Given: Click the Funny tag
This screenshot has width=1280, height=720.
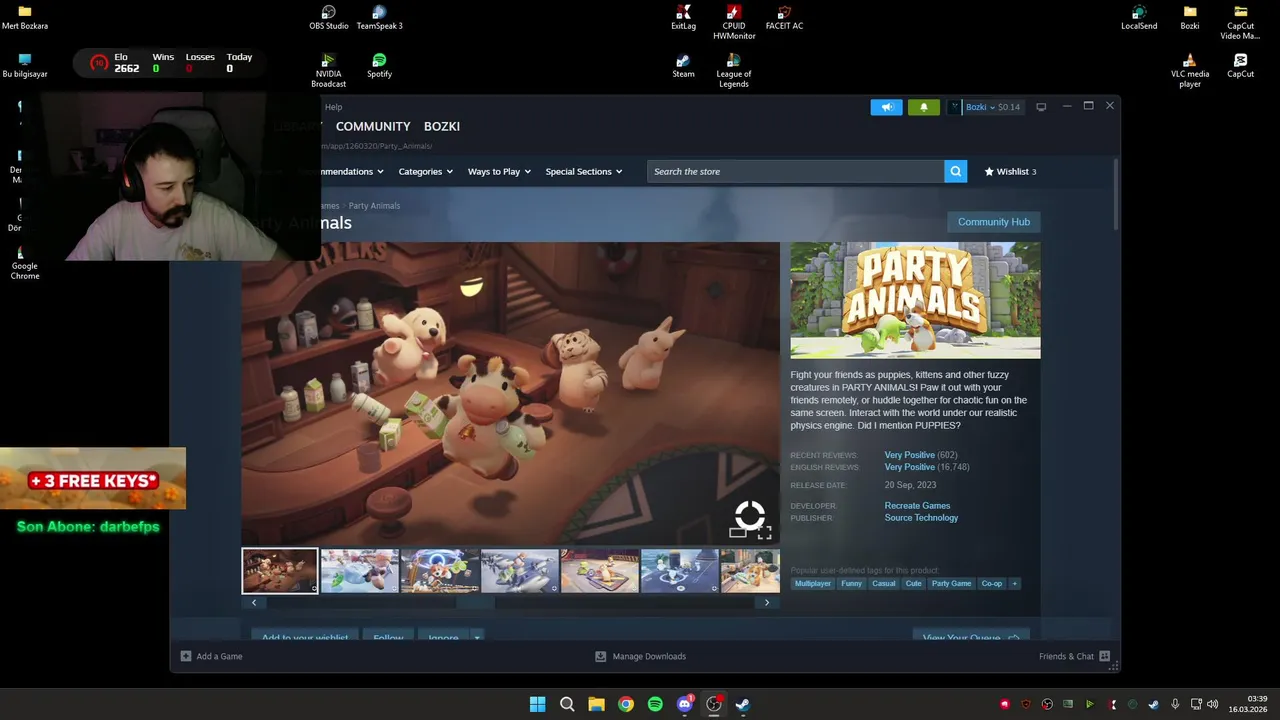Looking at the screenshot, I should pos(851,583).
